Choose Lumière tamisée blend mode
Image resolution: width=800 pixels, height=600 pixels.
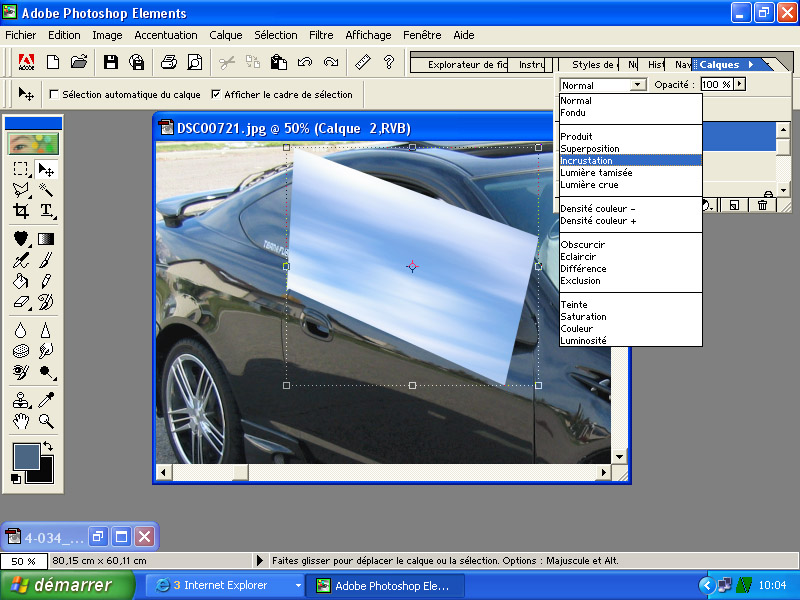tap(631, 173)
